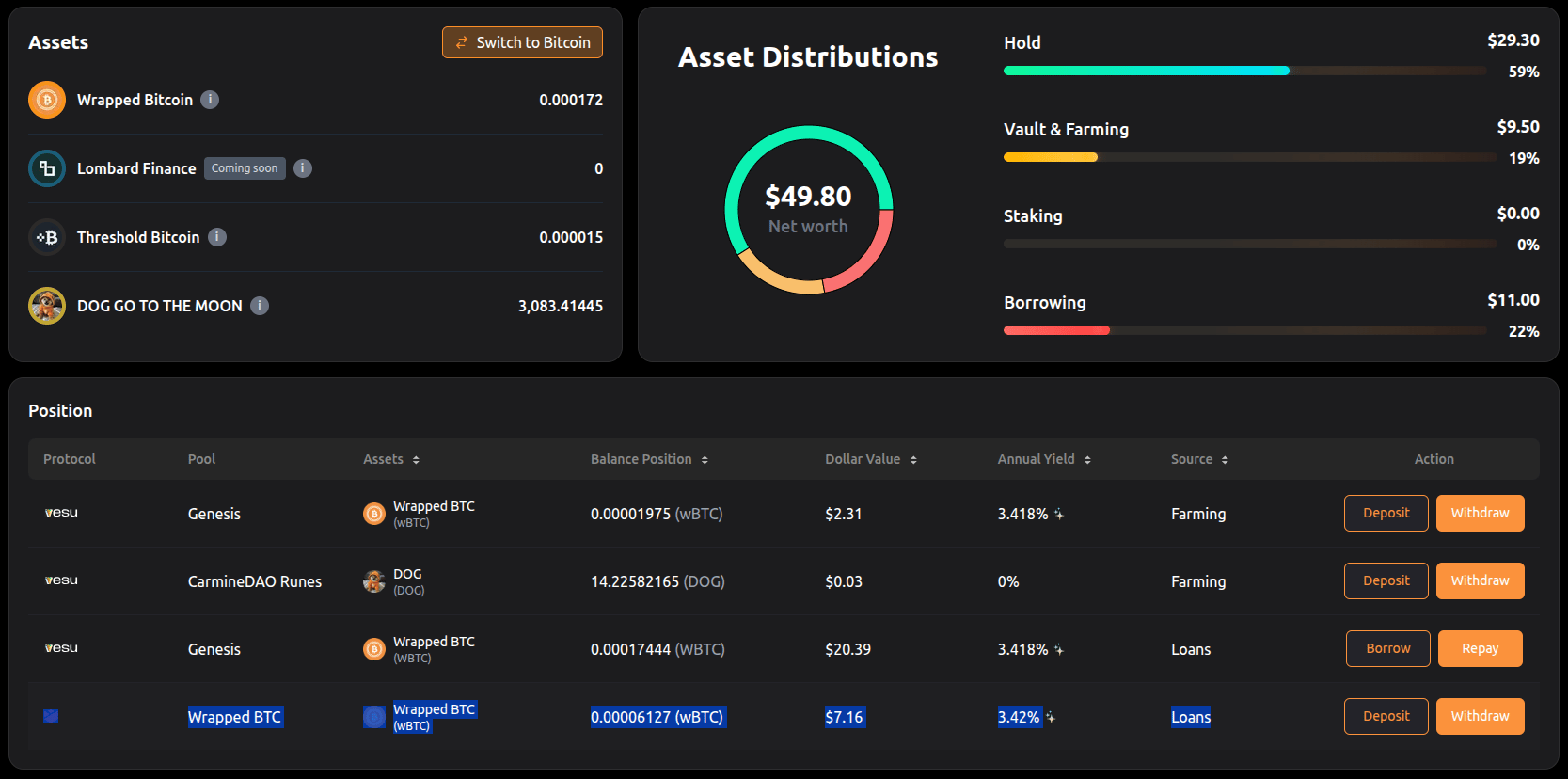The width and height of the screenshot is (1568, 779).
Task: Click the sparkle icon next to 3.418% in the $2.31 row
Action: pyautogui.click(x=1059, y=514)
